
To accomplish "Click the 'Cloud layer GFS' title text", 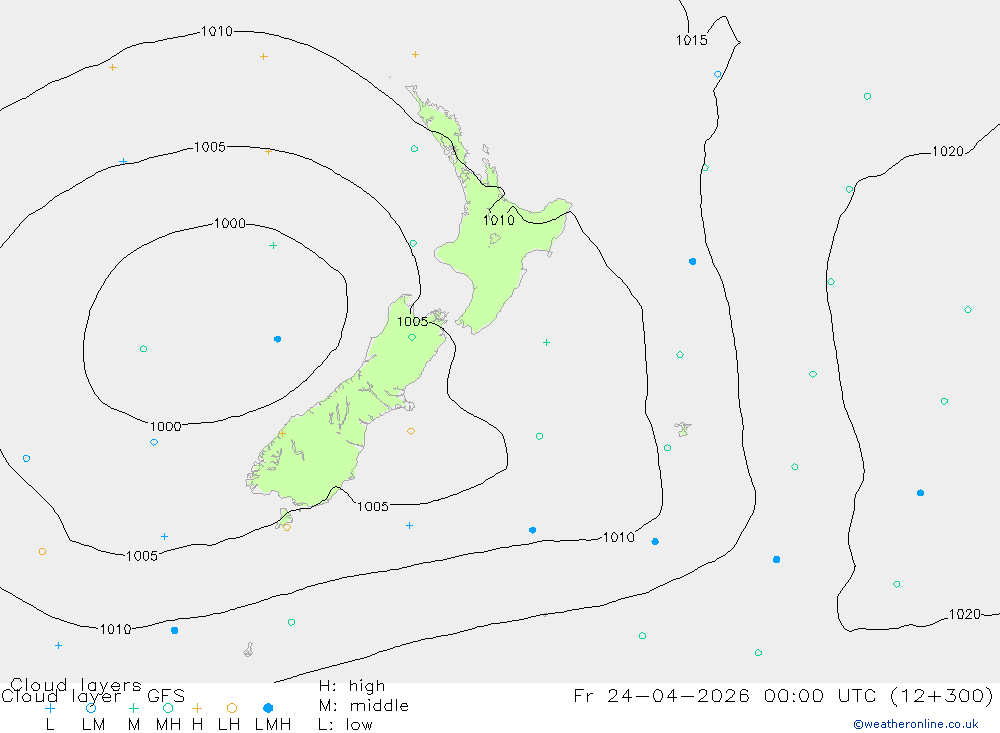I will [93, 696].
